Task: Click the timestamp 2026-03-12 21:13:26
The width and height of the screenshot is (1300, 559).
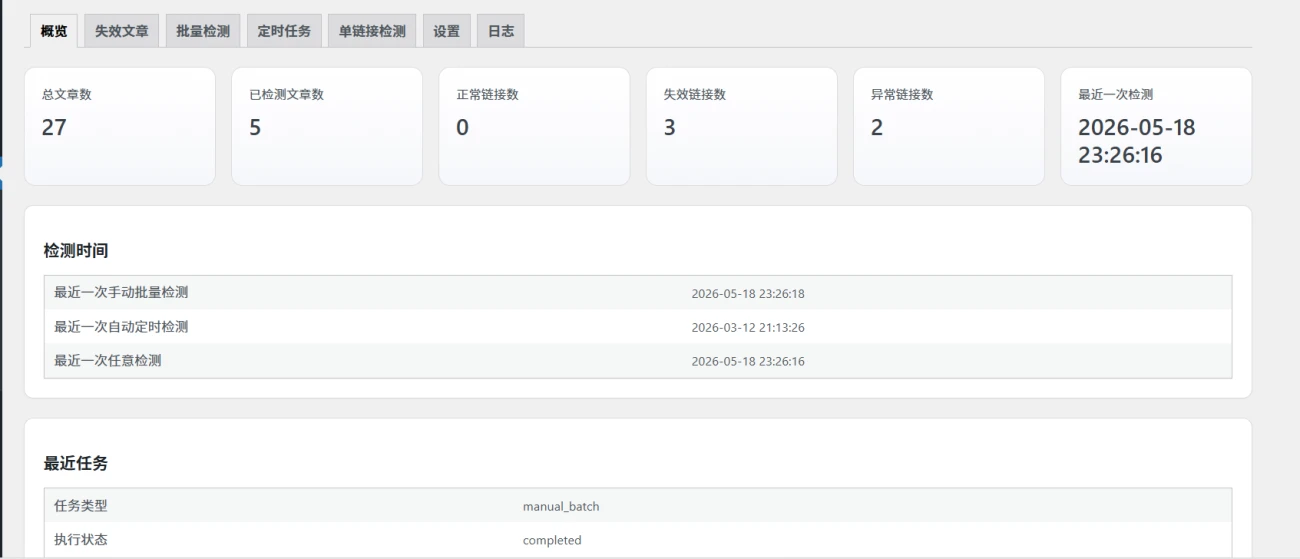Action: point(748,328)
